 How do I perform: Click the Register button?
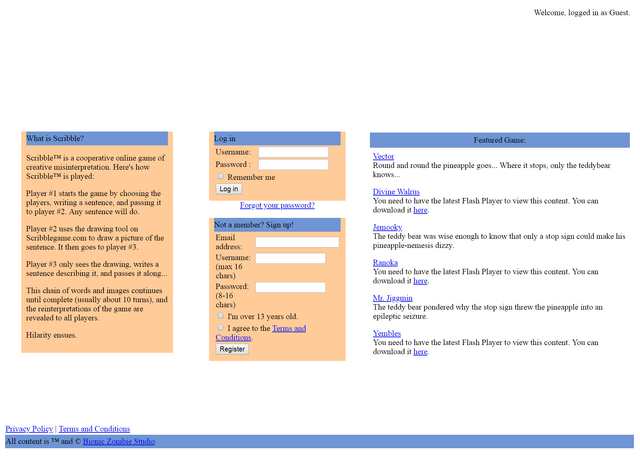[x=232, y=349]
